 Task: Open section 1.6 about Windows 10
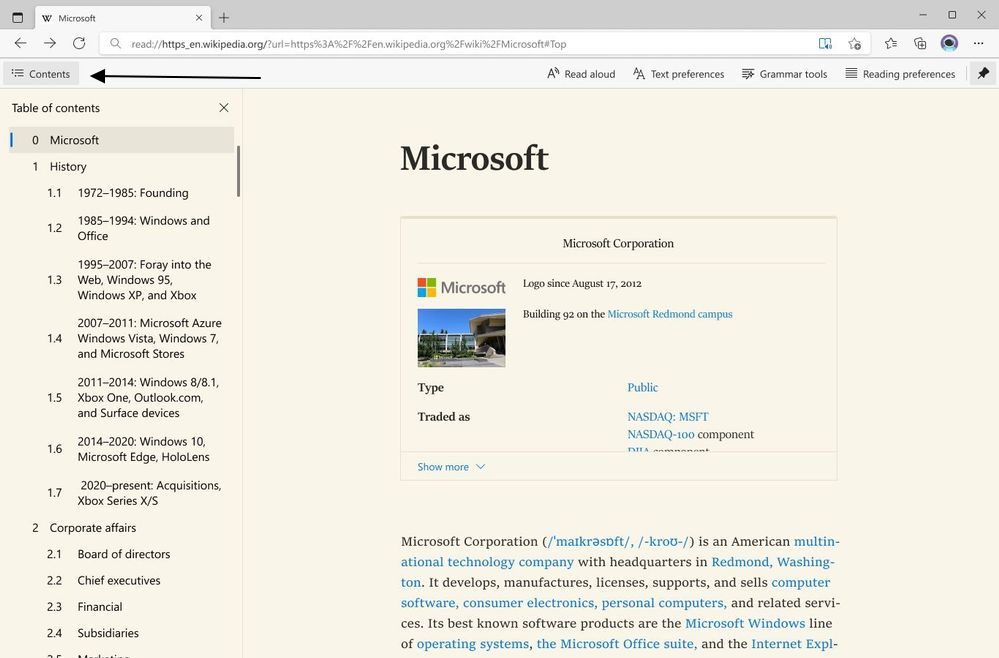click(x=122, y=449)
